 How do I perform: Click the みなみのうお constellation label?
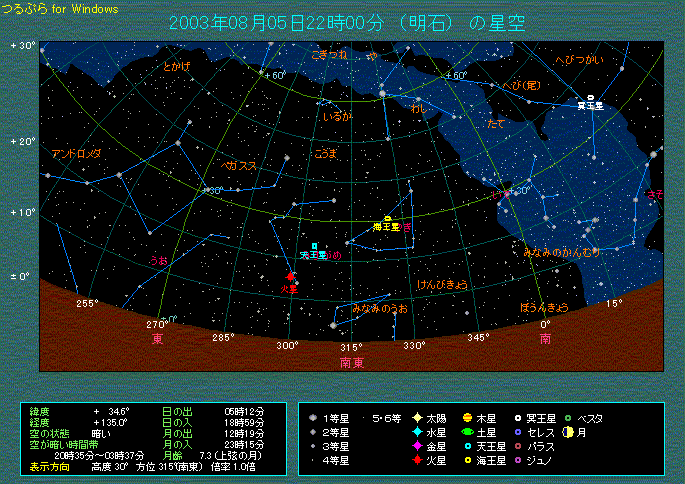click(x=380, y=309)
